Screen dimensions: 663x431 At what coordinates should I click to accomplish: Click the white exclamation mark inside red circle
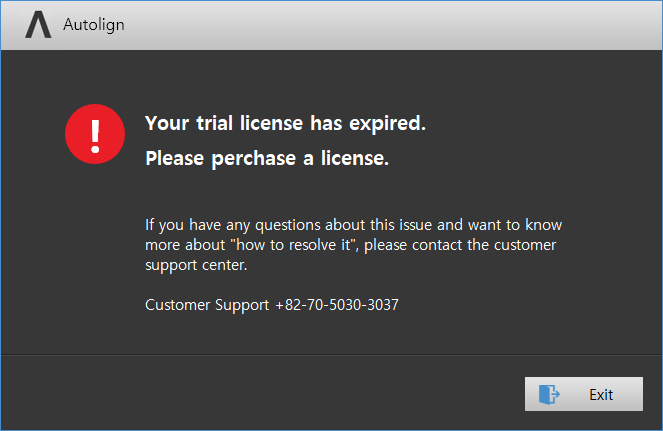pos(95,136)
